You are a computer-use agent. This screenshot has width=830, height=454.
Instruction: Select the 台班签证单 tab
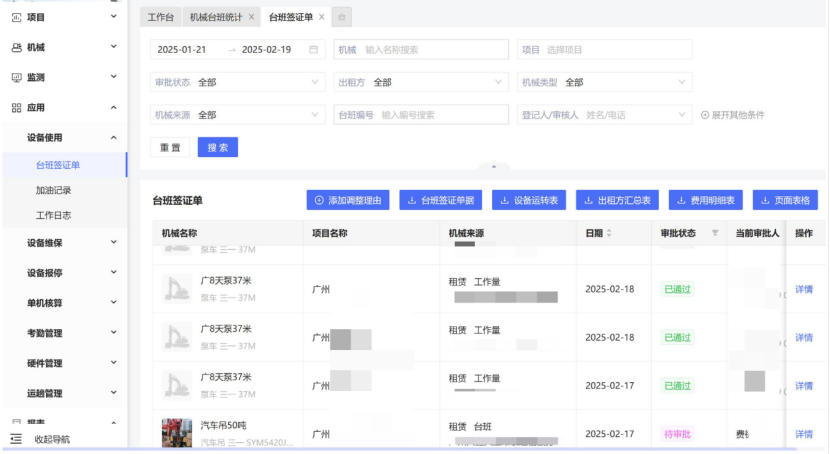pos(295,17)
